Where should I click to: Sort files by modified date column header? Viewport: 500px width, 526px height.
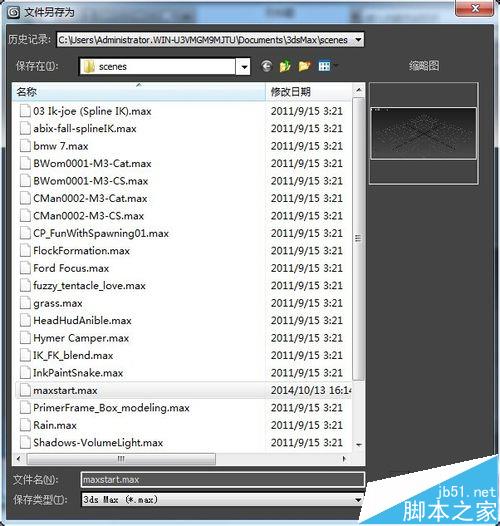coord(309,91)
